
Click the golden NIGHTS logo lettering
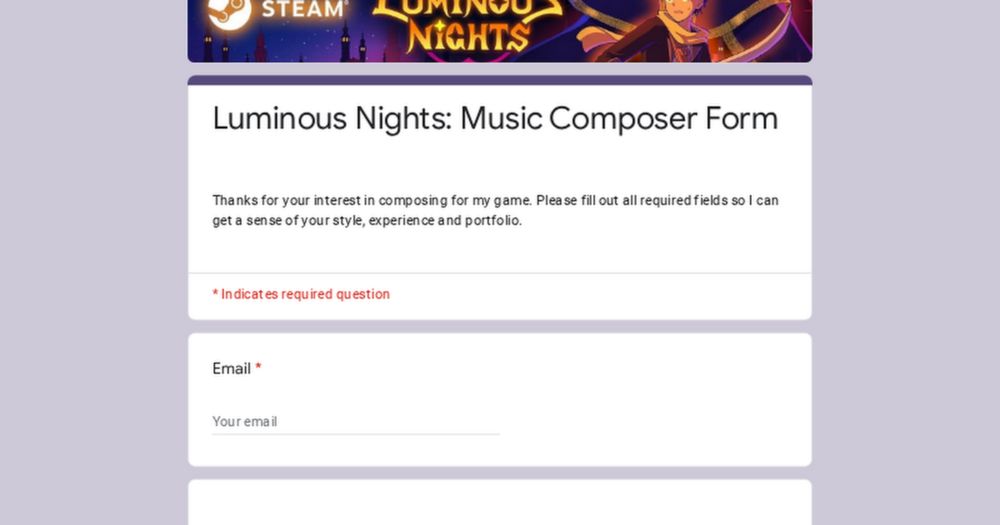point(469,35)
